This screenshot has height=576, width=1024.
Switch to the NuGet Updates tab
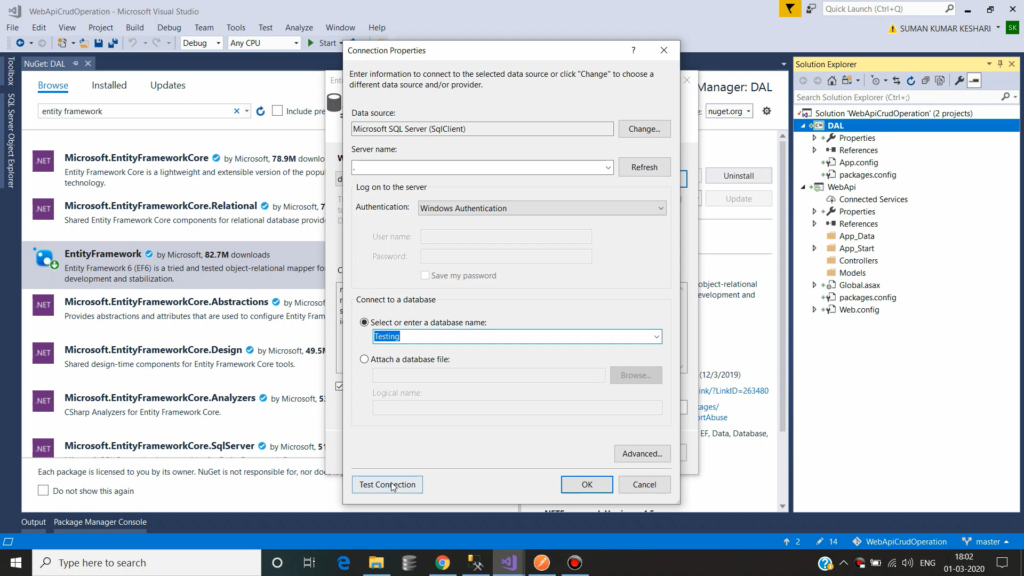tap(168, 85)
